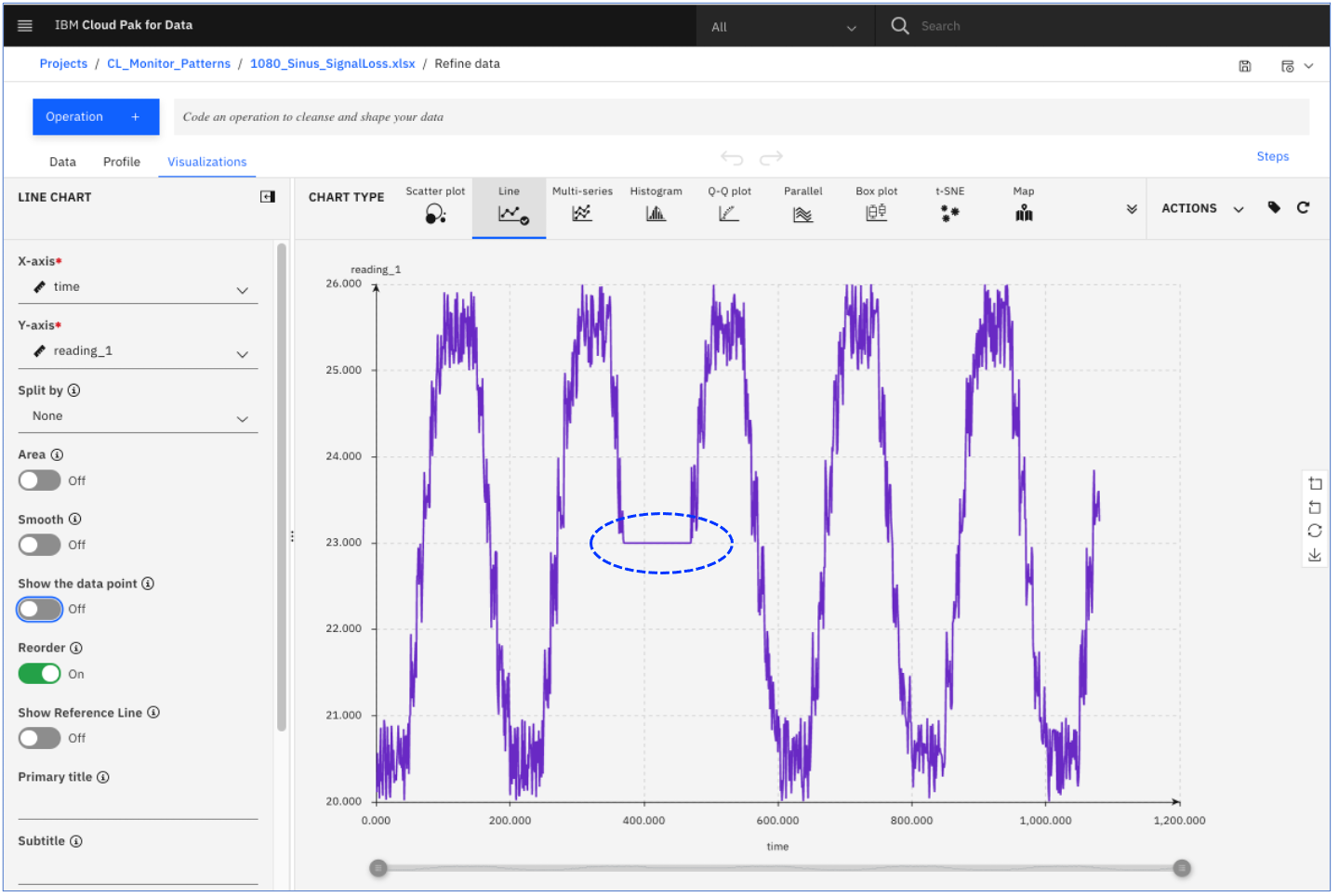This screenshot has height=896, width=1339.
Task: Switch to the Visualizations tab
Action: 206,162
